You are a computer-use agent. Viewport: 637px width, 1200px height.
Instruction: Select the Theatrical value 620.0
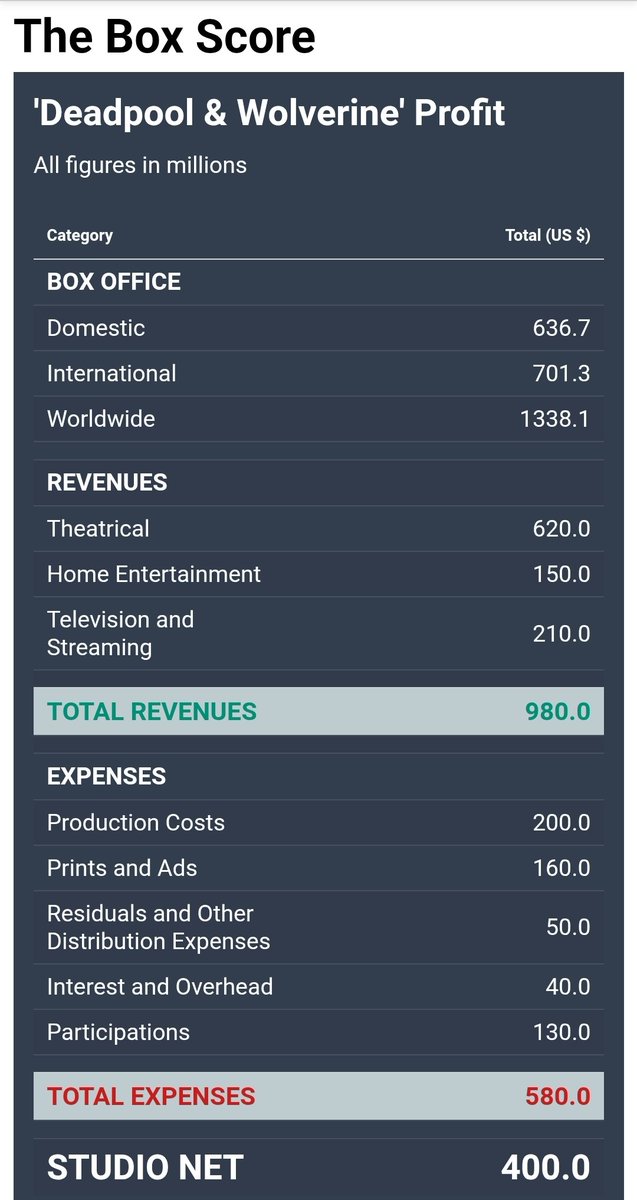tap(561, 529)
